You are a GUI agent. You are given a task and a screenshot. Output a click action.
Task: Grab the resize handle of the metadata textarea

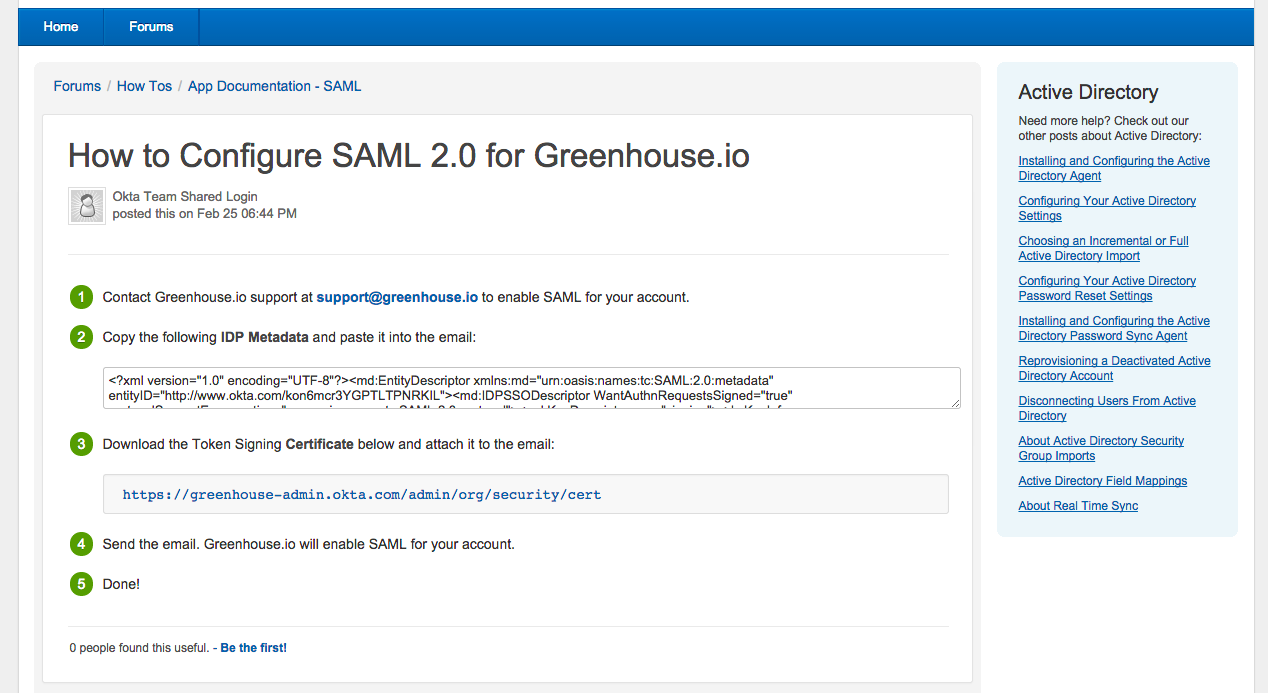(954, 403)
